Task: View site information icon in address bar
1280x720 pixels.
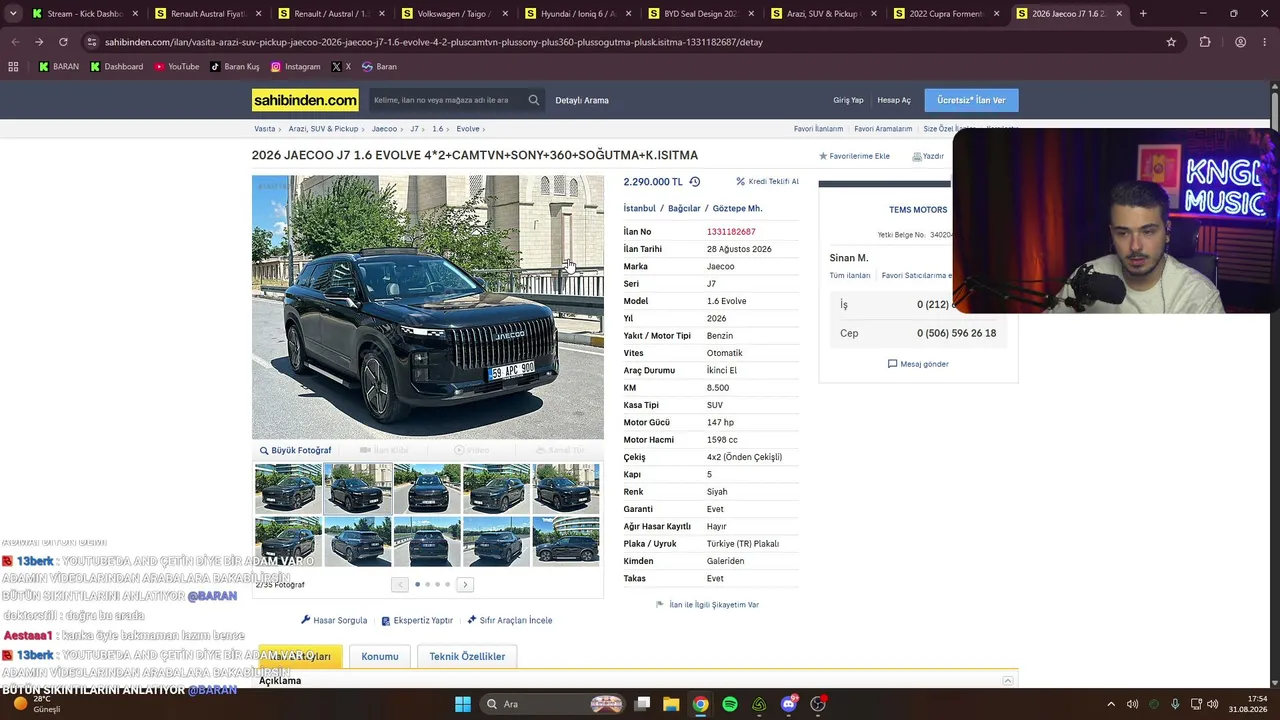Action: 92,42
